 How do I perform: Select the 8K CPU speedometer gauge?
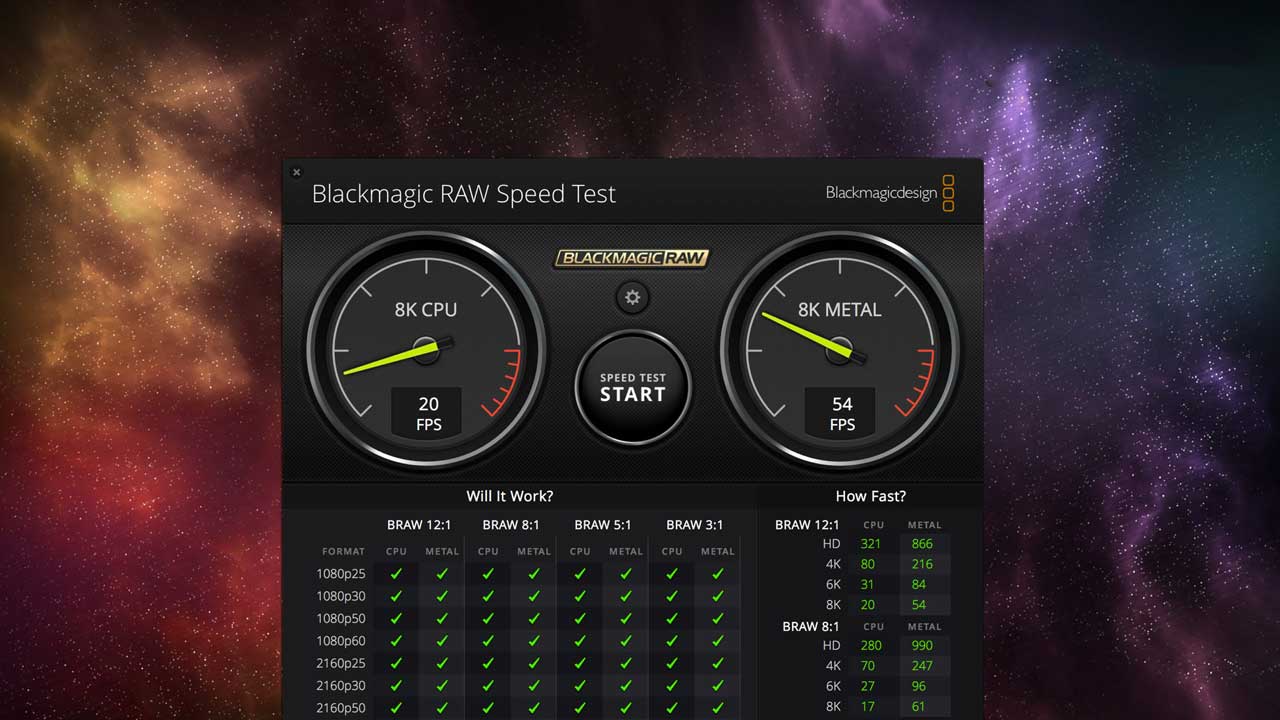click(428, 350)
